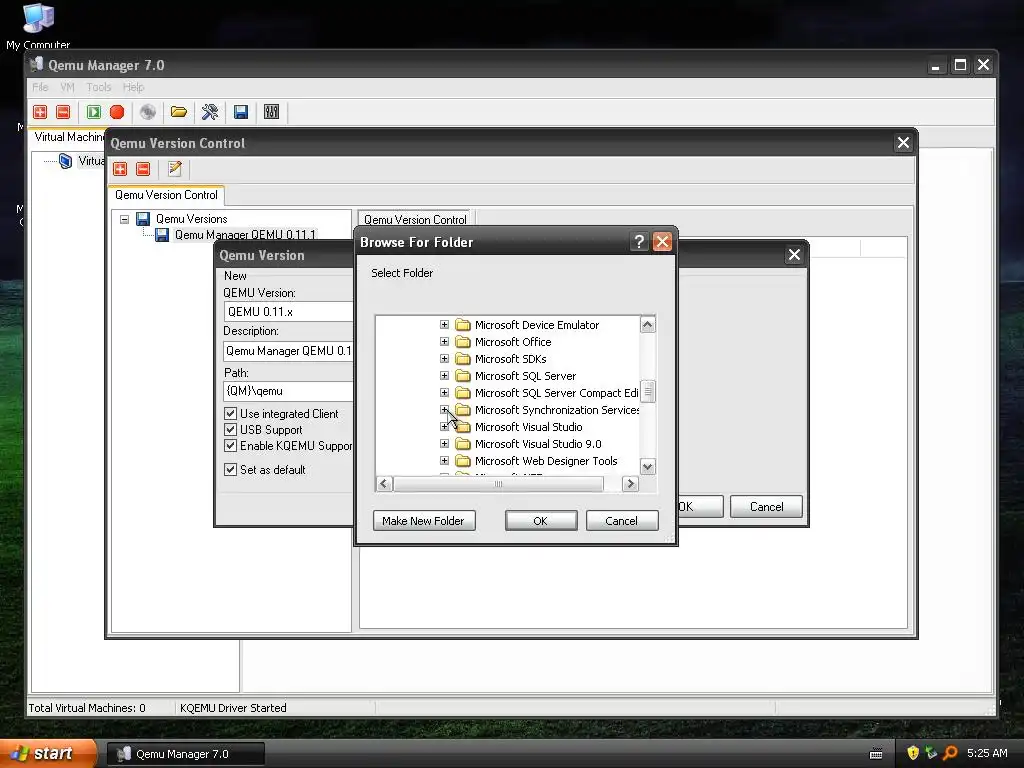Expand Microsoft SQL Server Compact Edition node

click(x=444, y=392)
